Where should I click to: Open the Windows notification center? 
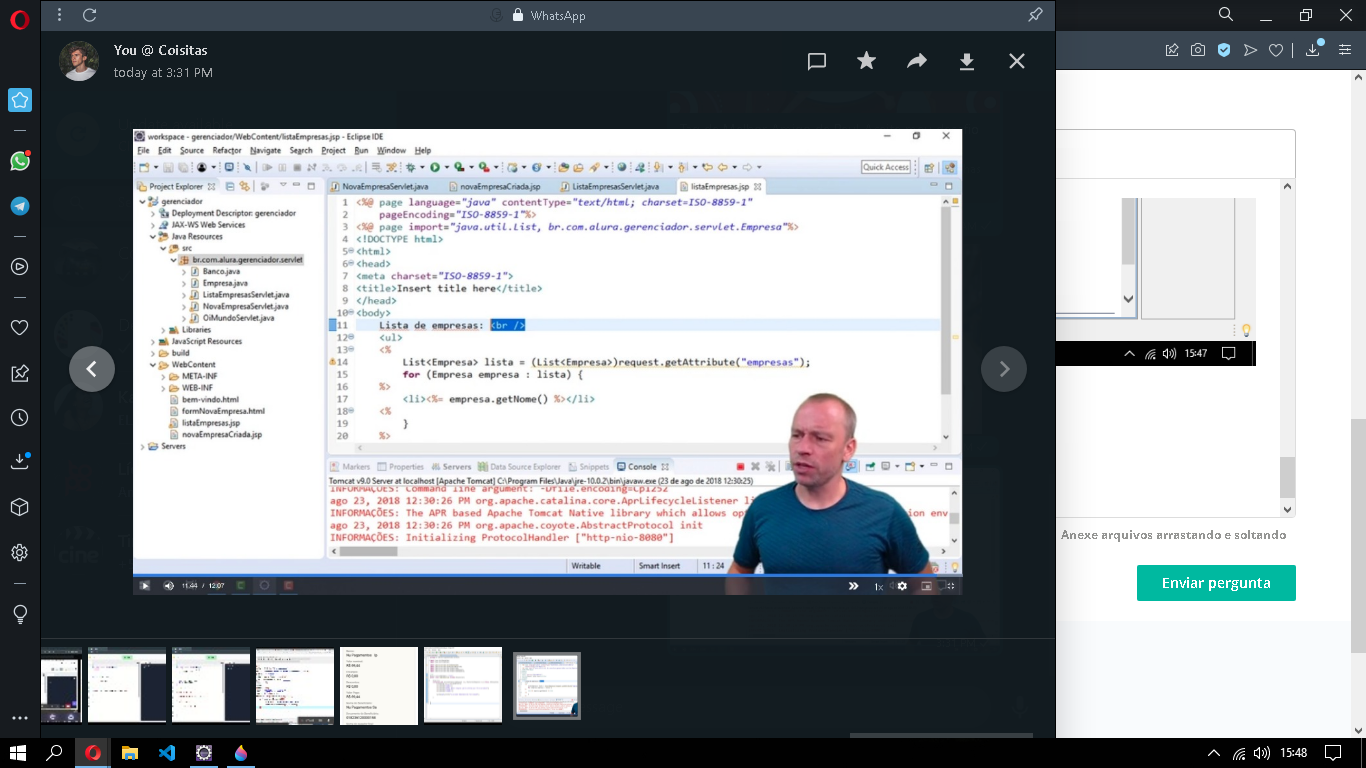[1332, 753]
